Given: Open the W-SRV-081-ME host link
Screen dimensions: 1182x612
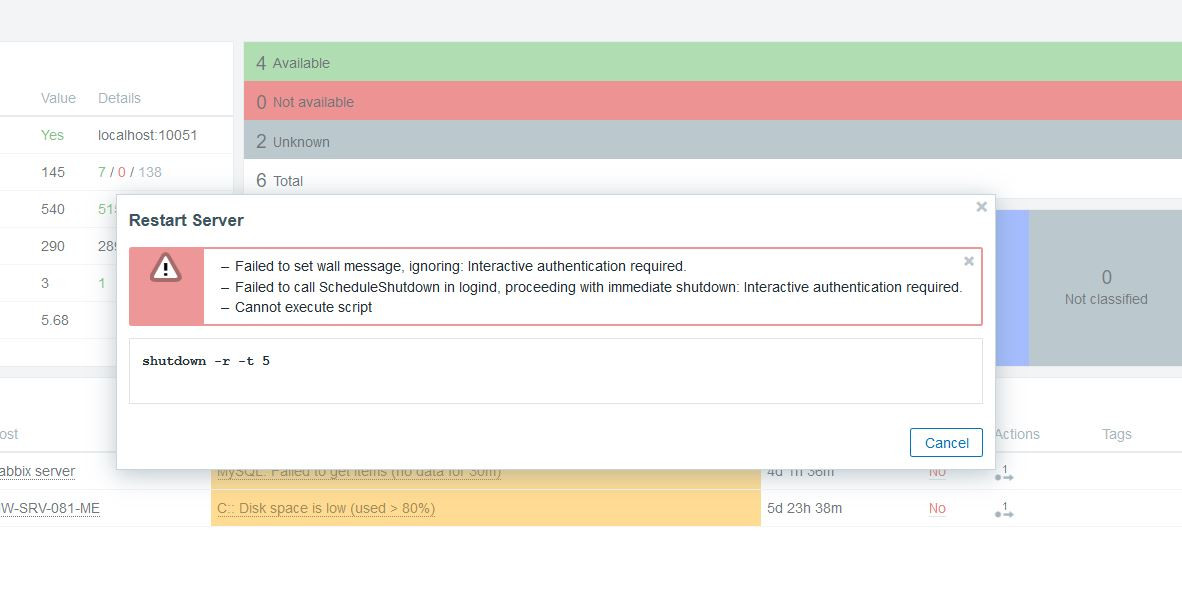Looking at the screenshot, I should 50,508.
